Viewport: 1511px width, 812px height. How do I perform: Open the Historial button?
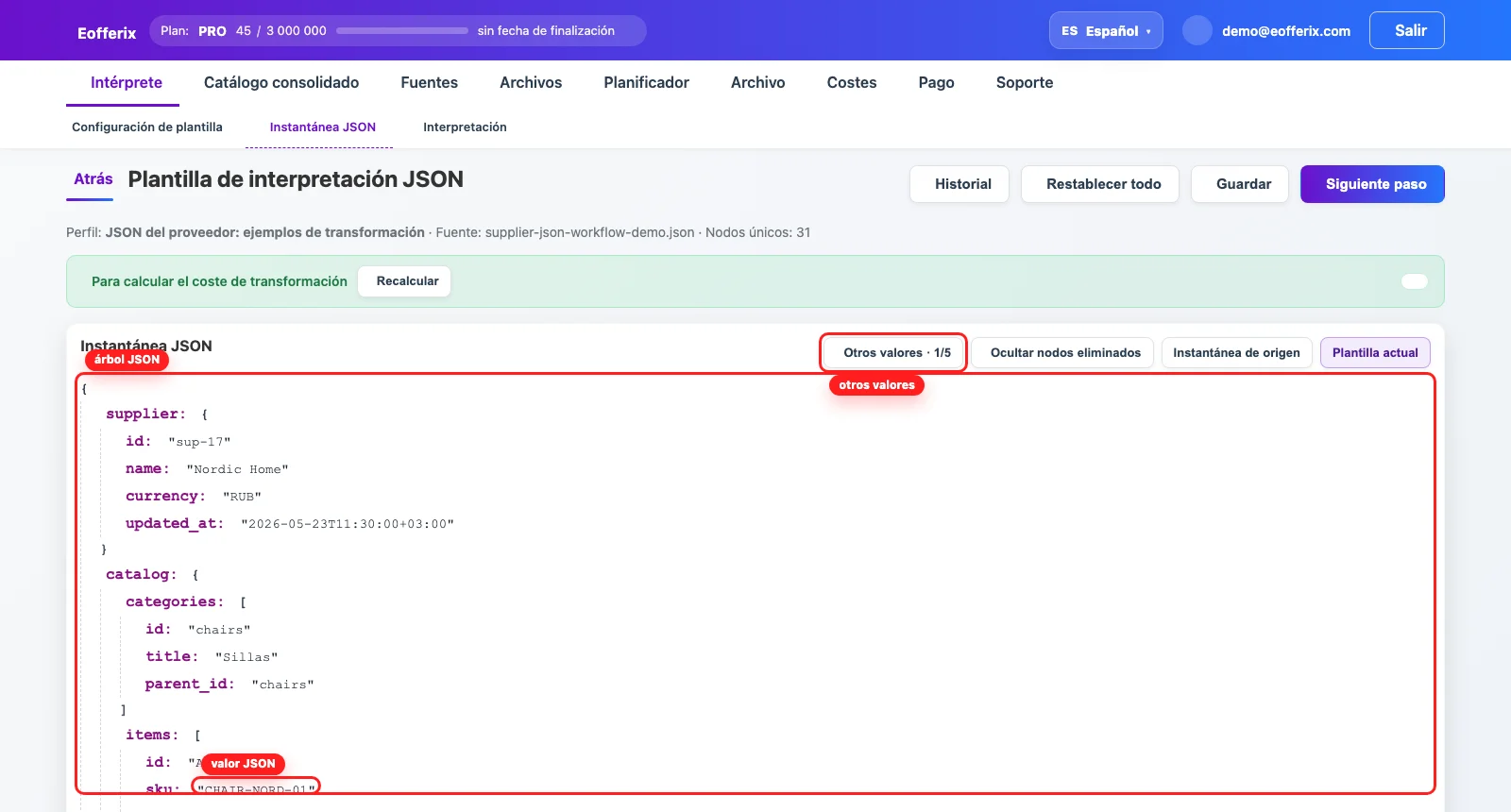tap(959, 184)
